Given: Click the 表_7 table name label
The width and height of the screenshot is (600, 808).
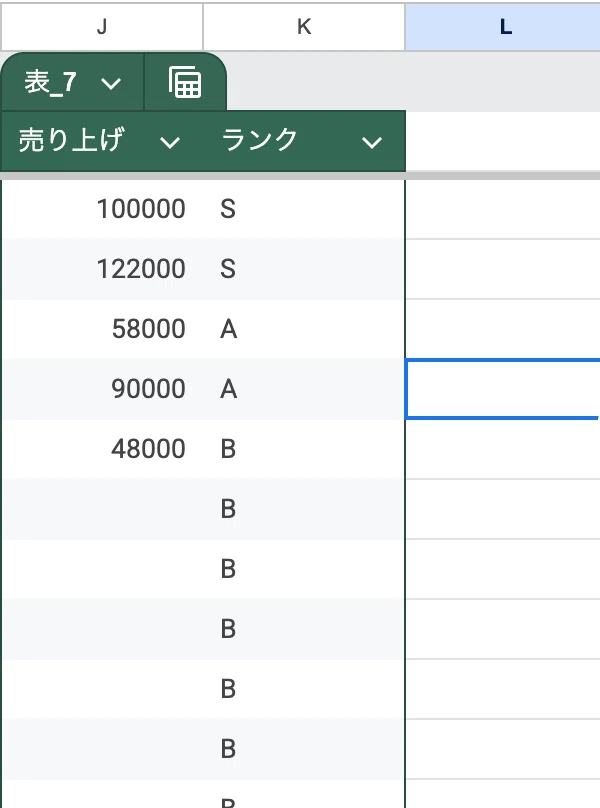Looking at the screenshot, I should click(51, 82).
